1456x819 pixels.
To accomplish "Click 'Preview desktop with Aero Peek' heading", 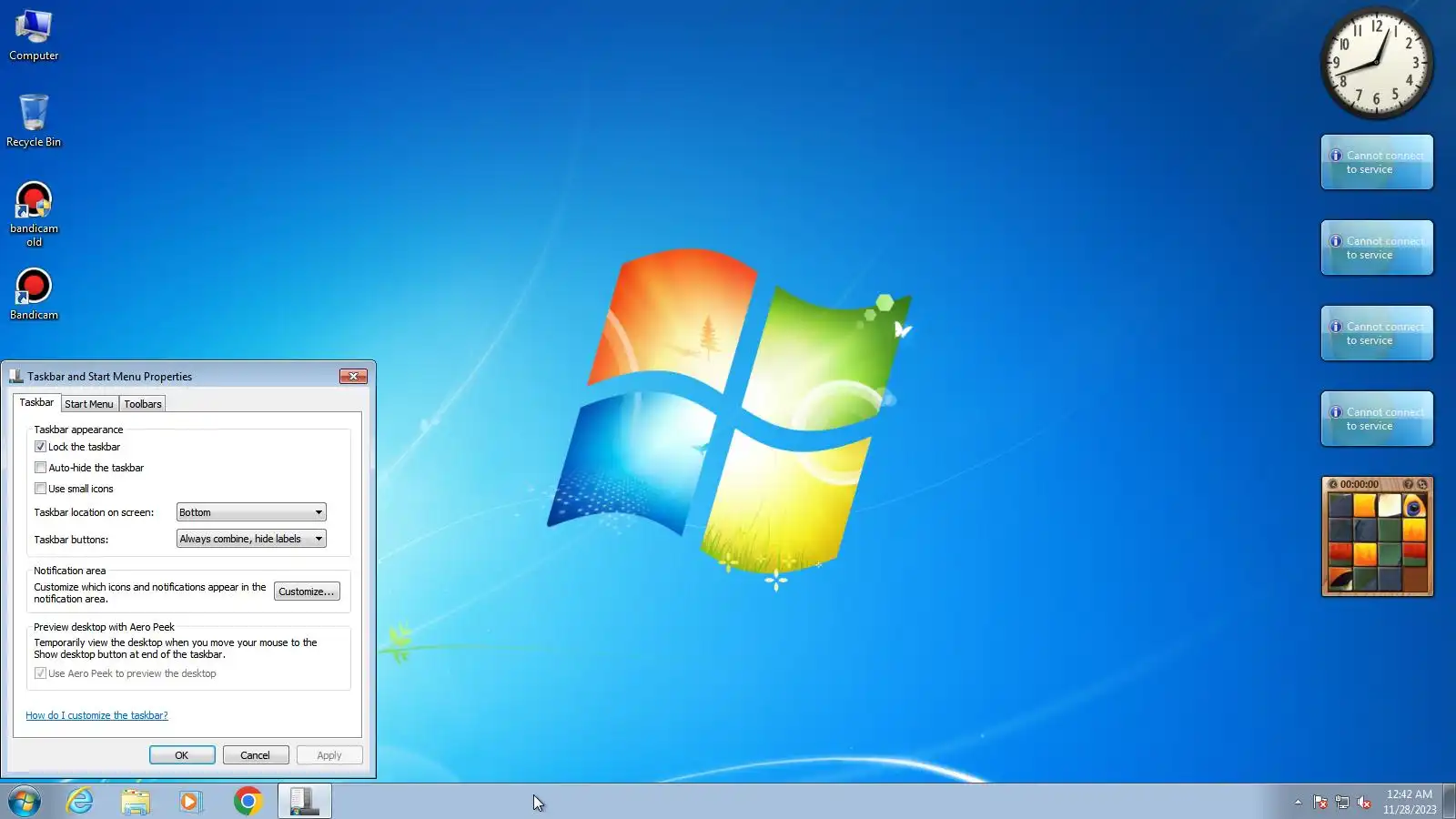I will pyautogui.click(x=104, y=627).
